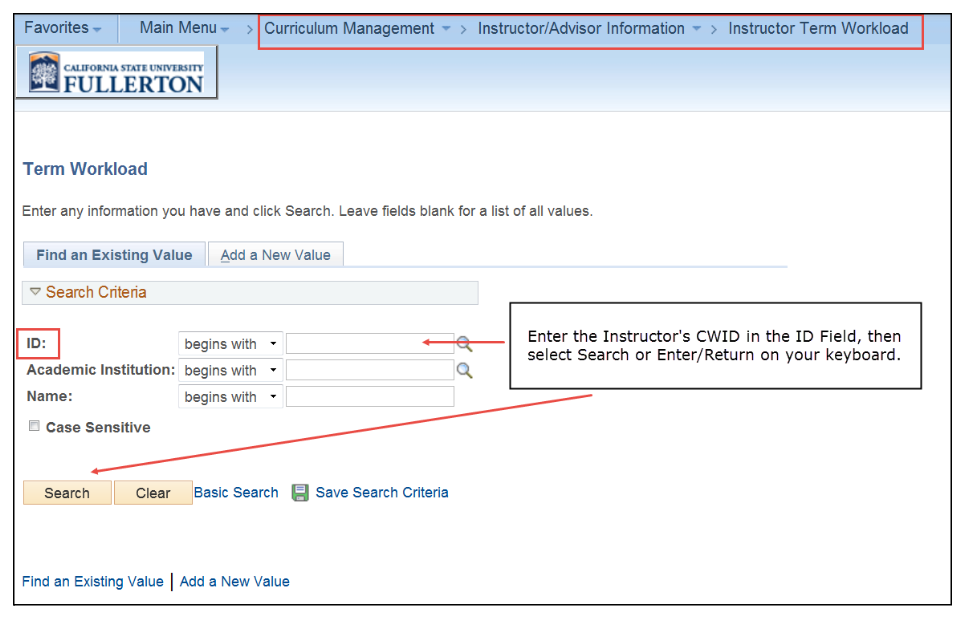962x618 pixels.
Task: Select the Find an Existing Value tab
Action: pyautogui.click(x=114, y=255)
